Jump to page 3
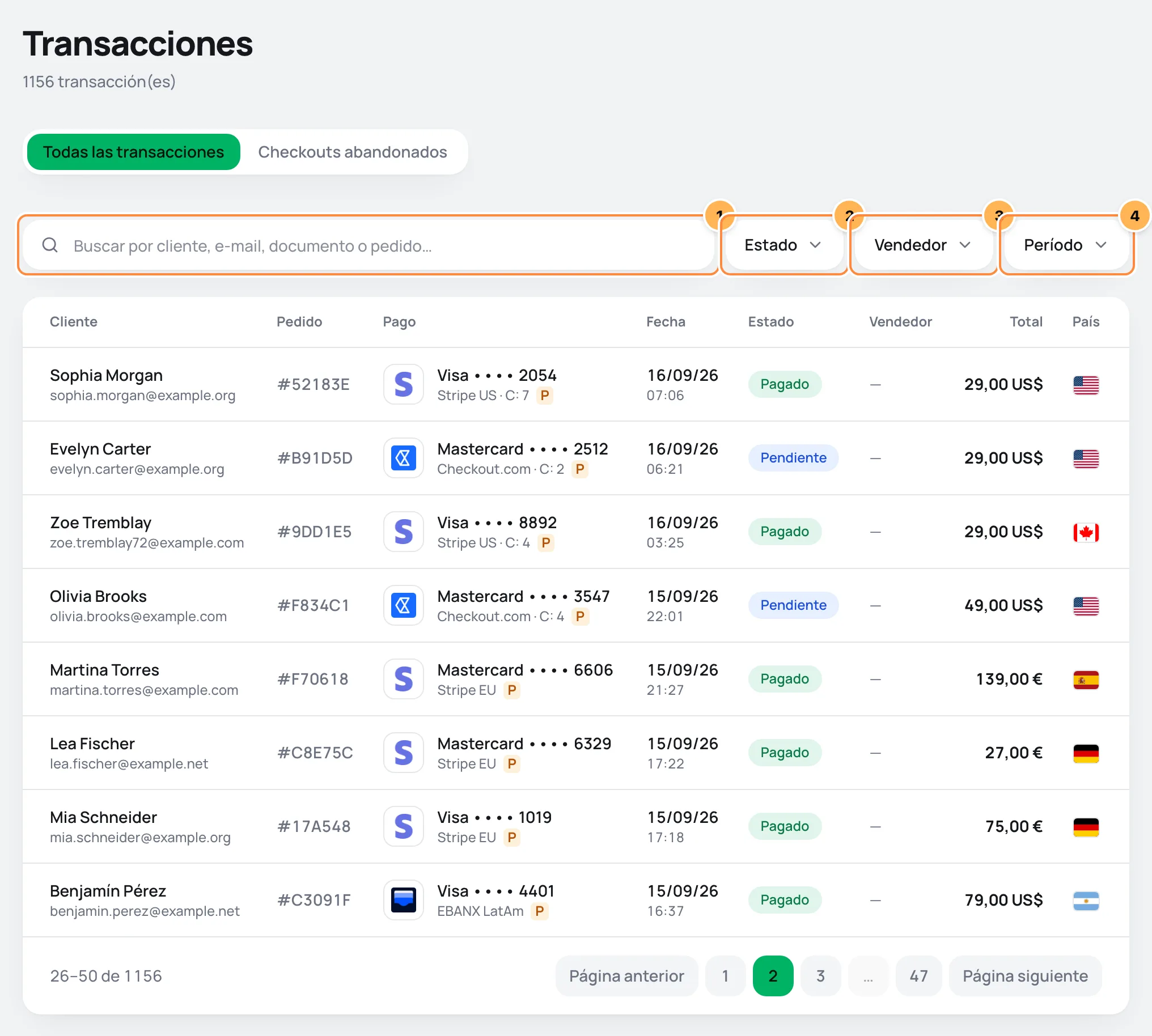The height and width of the screenshot is (1036, 1152). 820,976
